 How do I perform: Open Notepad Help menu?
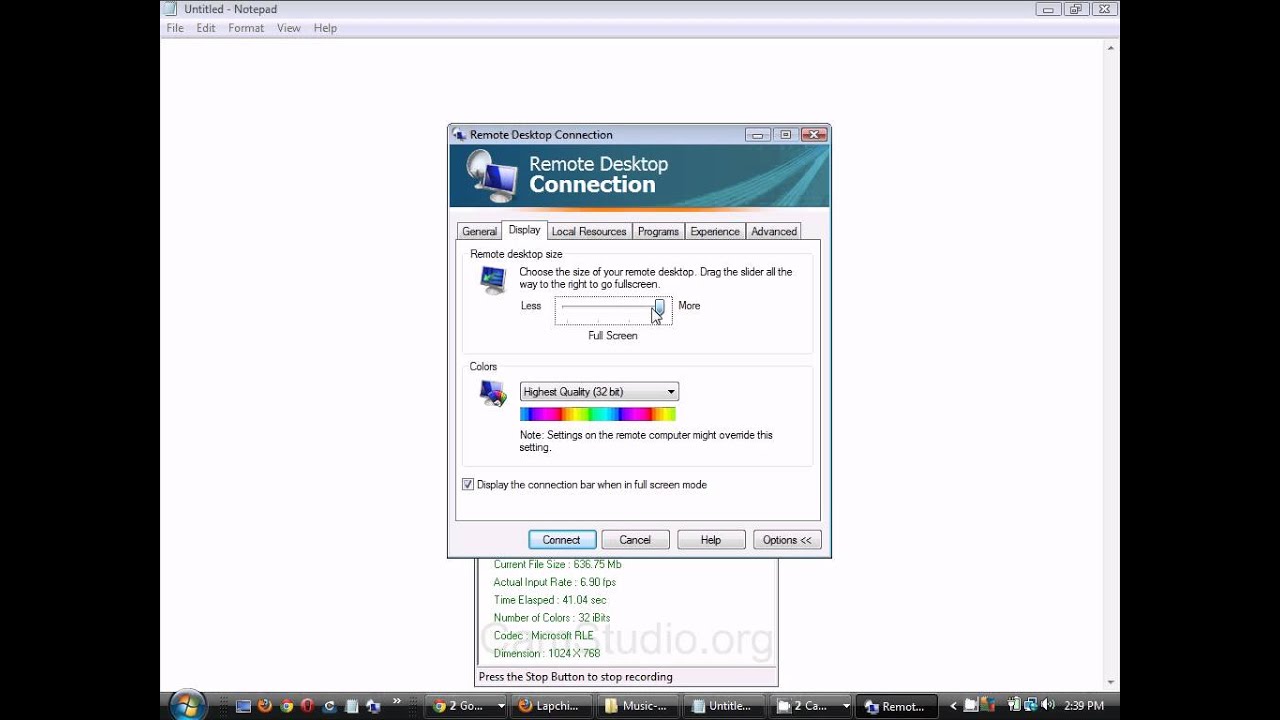(325, 28)
